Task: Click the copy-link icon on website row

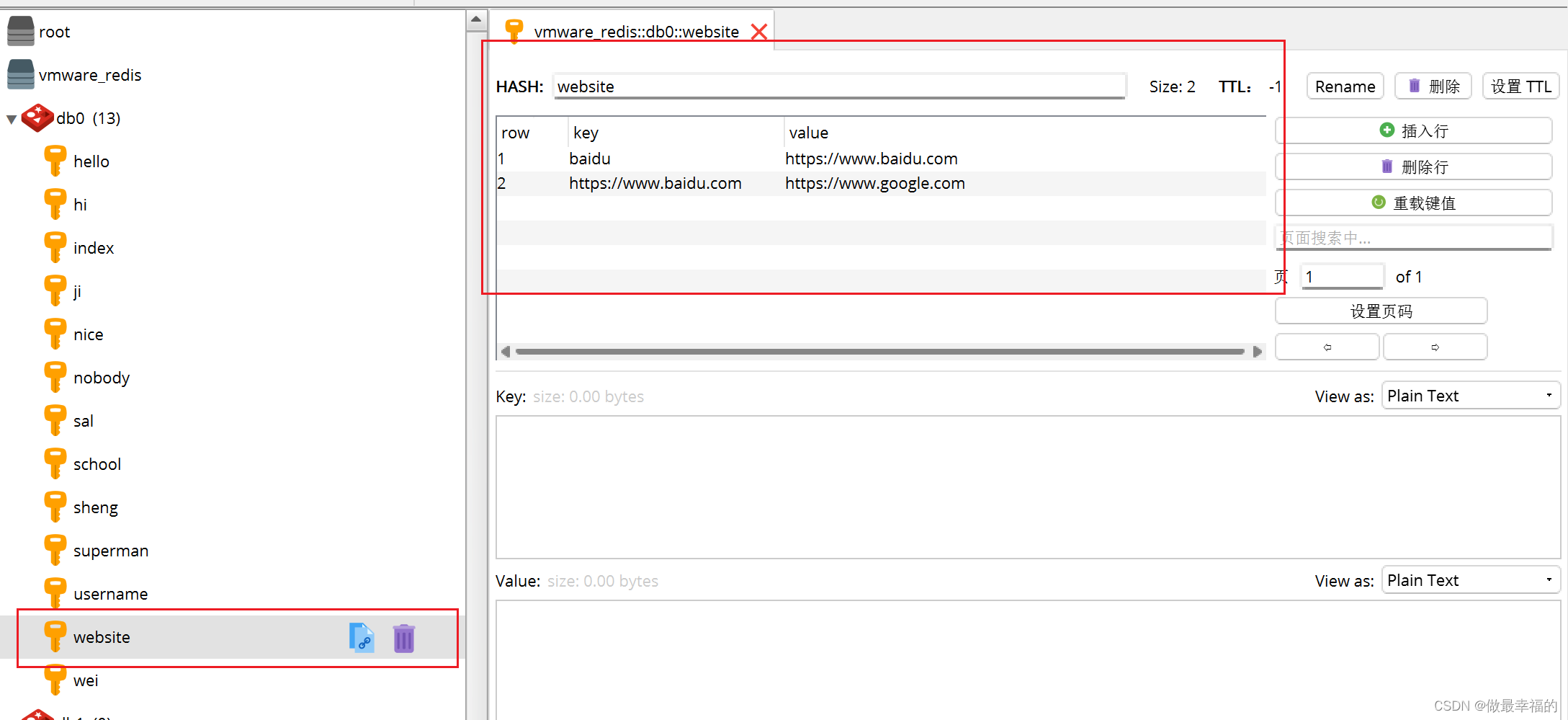Action: click(362, 638)
